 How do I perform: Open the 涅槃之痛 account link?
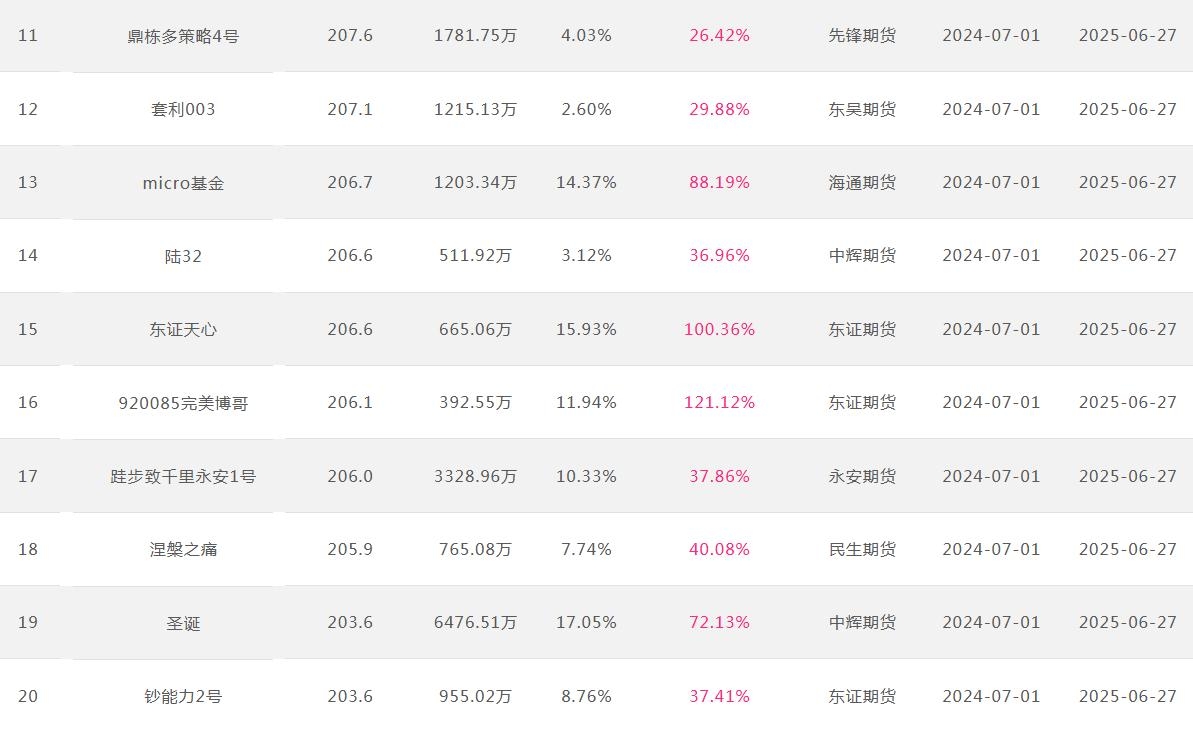pyautogui.click(x=183, y=549)
